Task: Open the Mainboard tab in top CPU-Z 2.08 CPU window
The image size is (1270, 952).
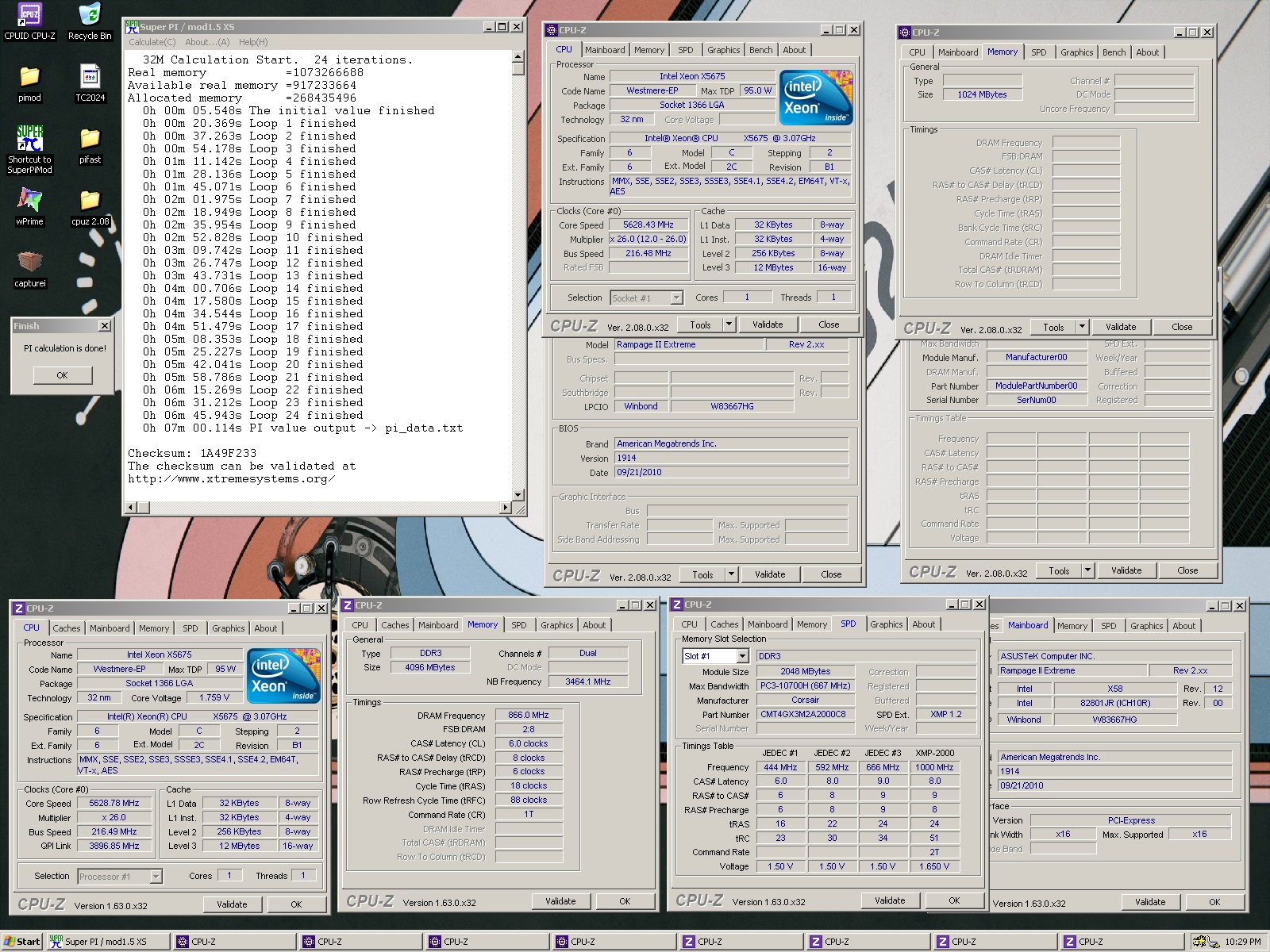Action: coord(604,50)
